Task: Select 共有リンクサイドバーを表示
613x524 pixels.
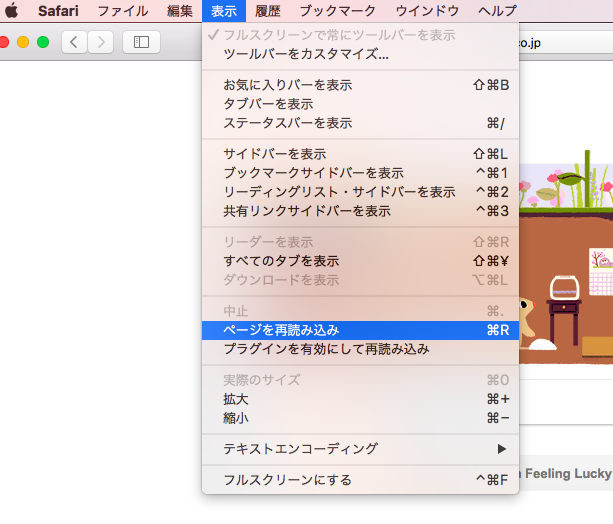Action: click(360, 211)
